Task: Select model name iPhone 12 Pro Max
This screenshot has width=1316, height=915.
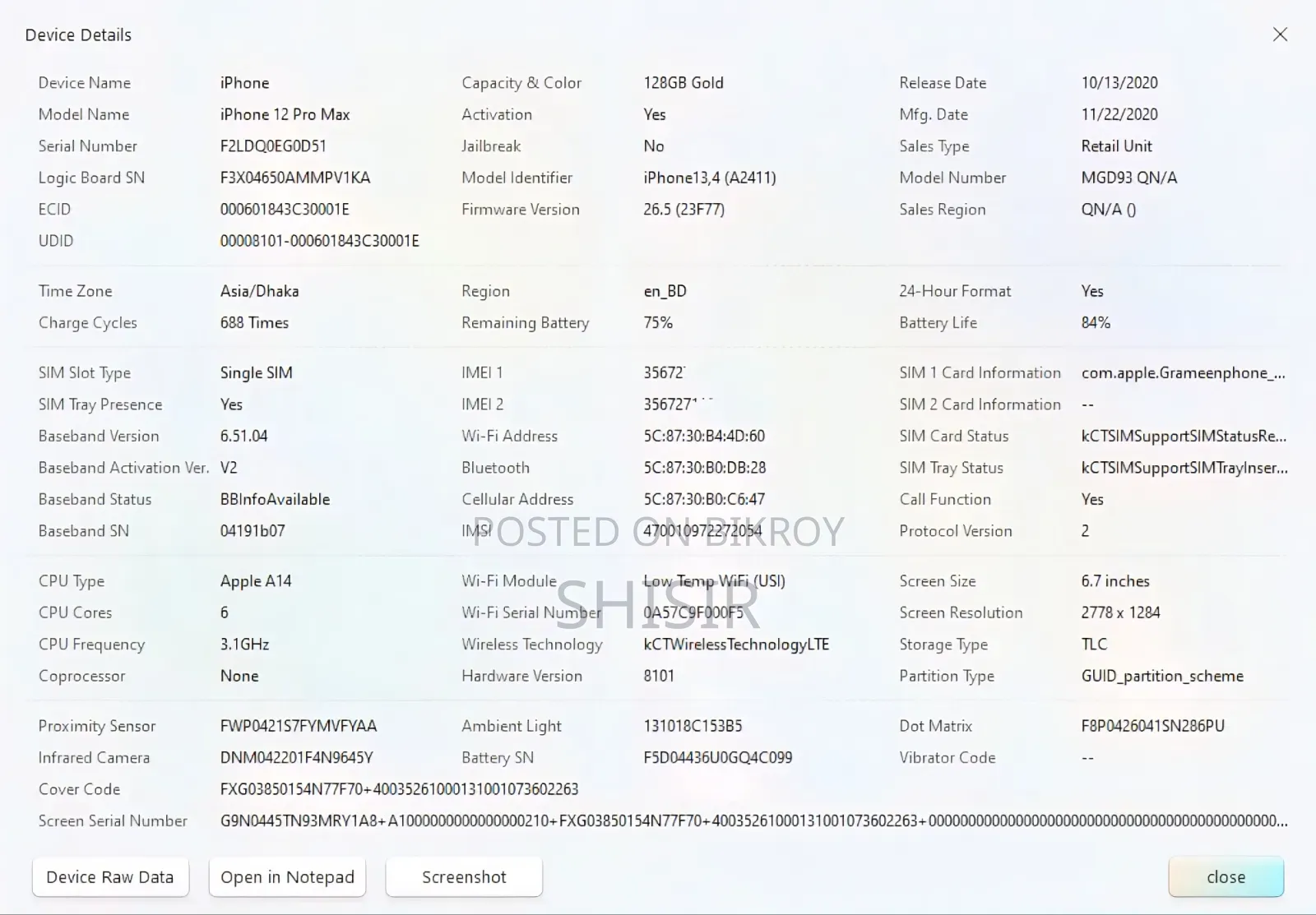Action: point(285,114)
